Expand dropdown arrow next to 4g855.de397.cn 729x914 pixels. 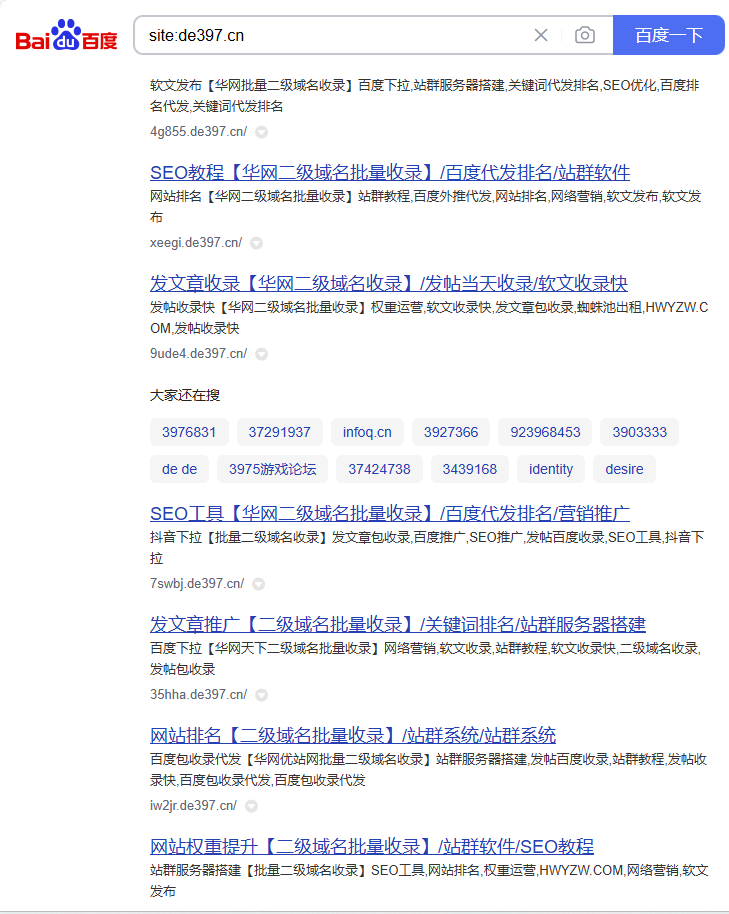(262, 132)
